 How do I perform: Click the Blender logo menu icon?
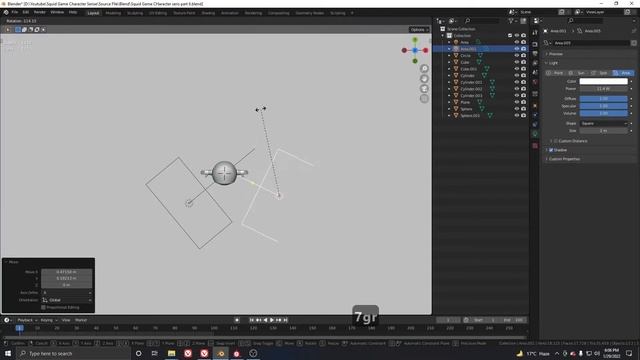pyautogui.click(x=6, y=12)
